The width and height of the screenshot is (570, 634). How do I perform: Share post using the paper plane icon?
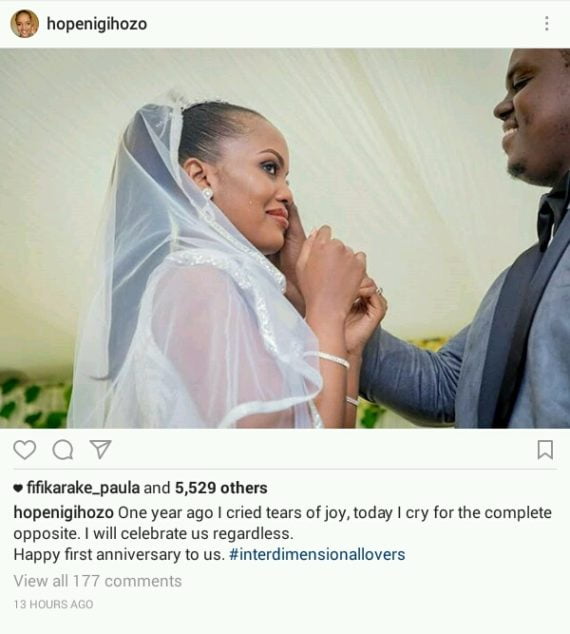[100, 449]
